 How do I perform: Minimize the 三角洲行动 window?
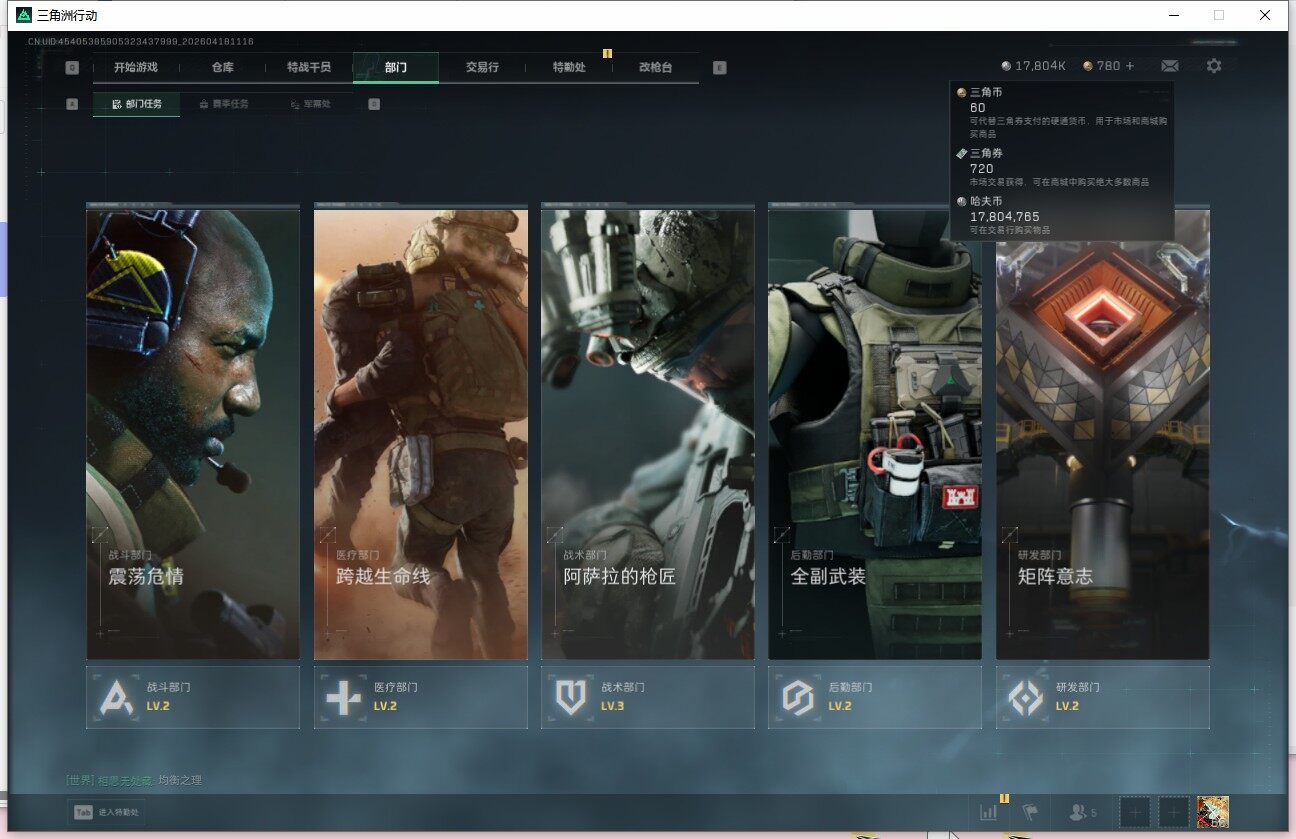pos(1173,15)
